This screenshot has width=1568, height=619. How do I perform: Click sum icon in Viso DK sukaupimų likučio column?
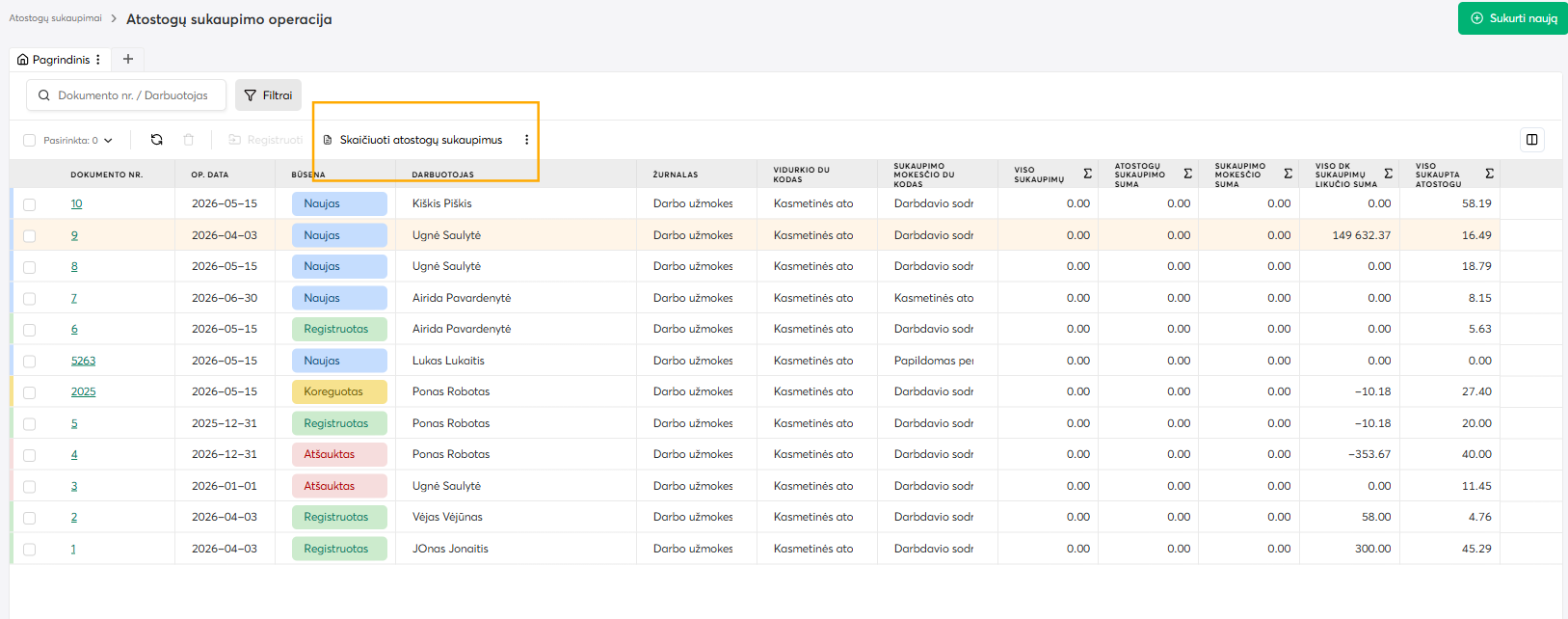click(x=1388, y=174)
